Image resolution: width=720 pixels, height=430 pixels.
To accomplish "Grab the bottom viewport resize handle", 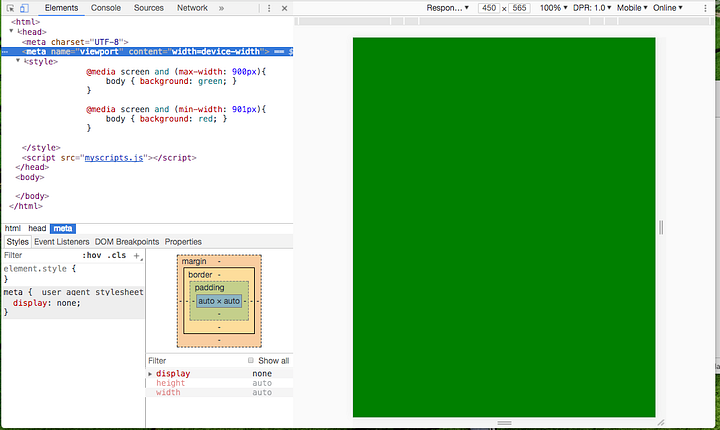I will (x=504, y=423).
